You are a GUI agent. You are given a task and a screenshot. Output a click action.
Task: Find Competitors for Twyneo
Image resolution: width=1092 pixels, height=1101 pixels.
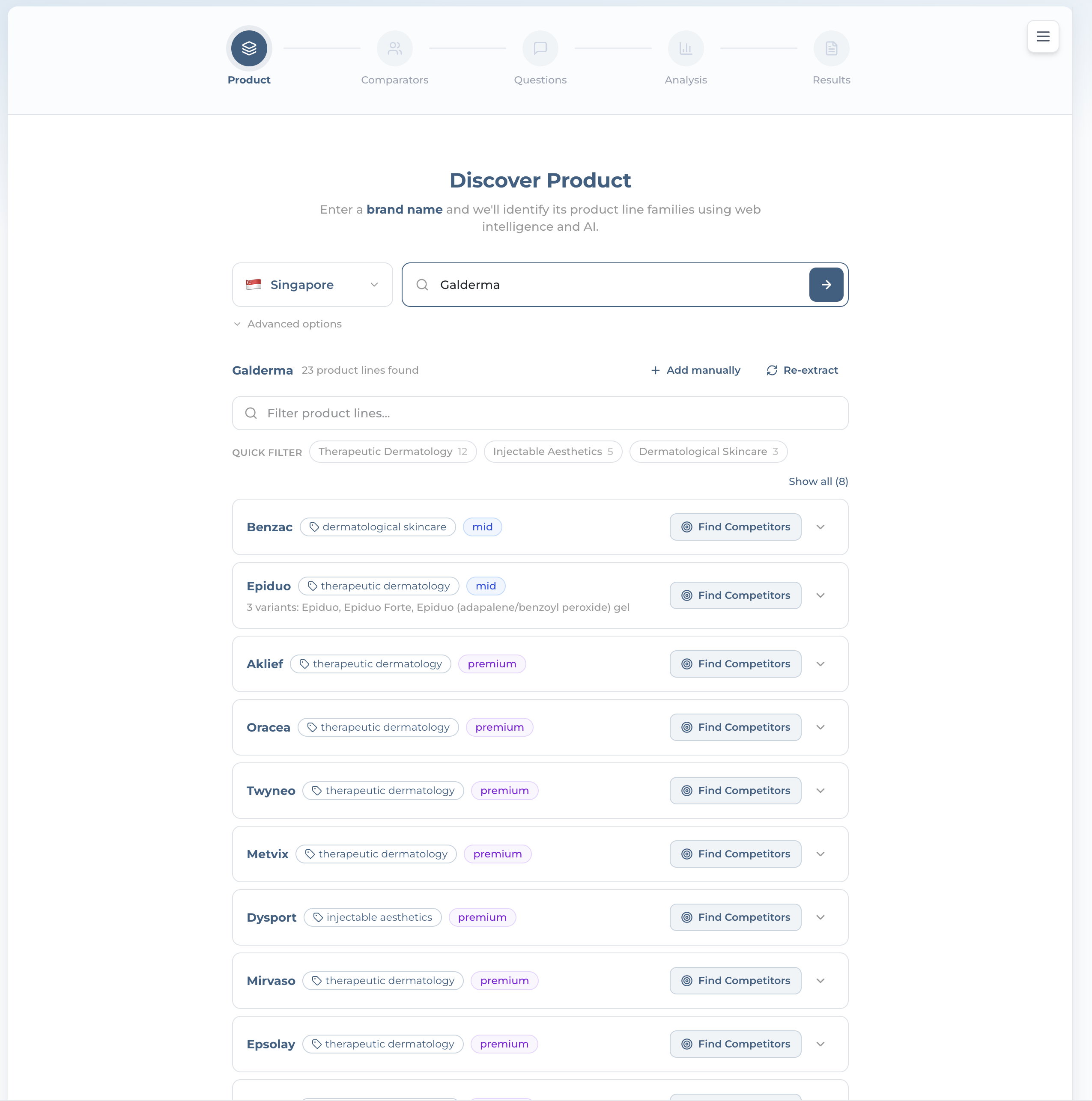[x=735, y=790]
